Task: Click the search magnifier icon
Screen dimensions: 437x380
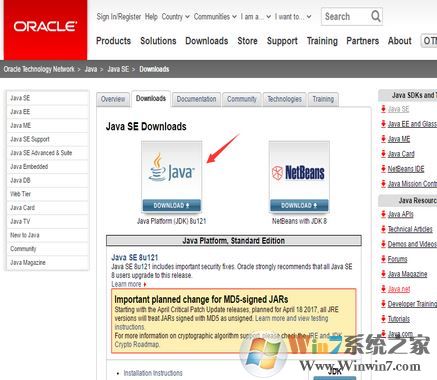Action: point(376,16)
